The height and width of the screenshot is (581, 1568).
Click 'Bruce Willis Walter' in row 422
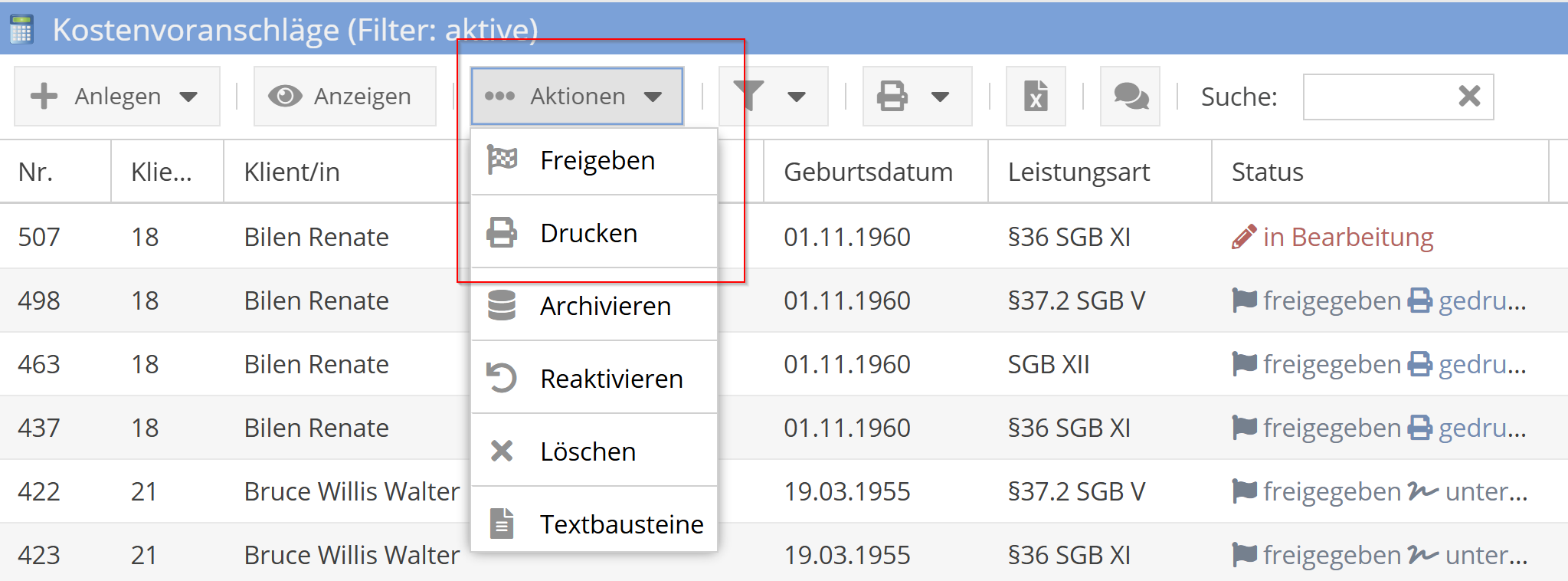[x=352, y=491]
